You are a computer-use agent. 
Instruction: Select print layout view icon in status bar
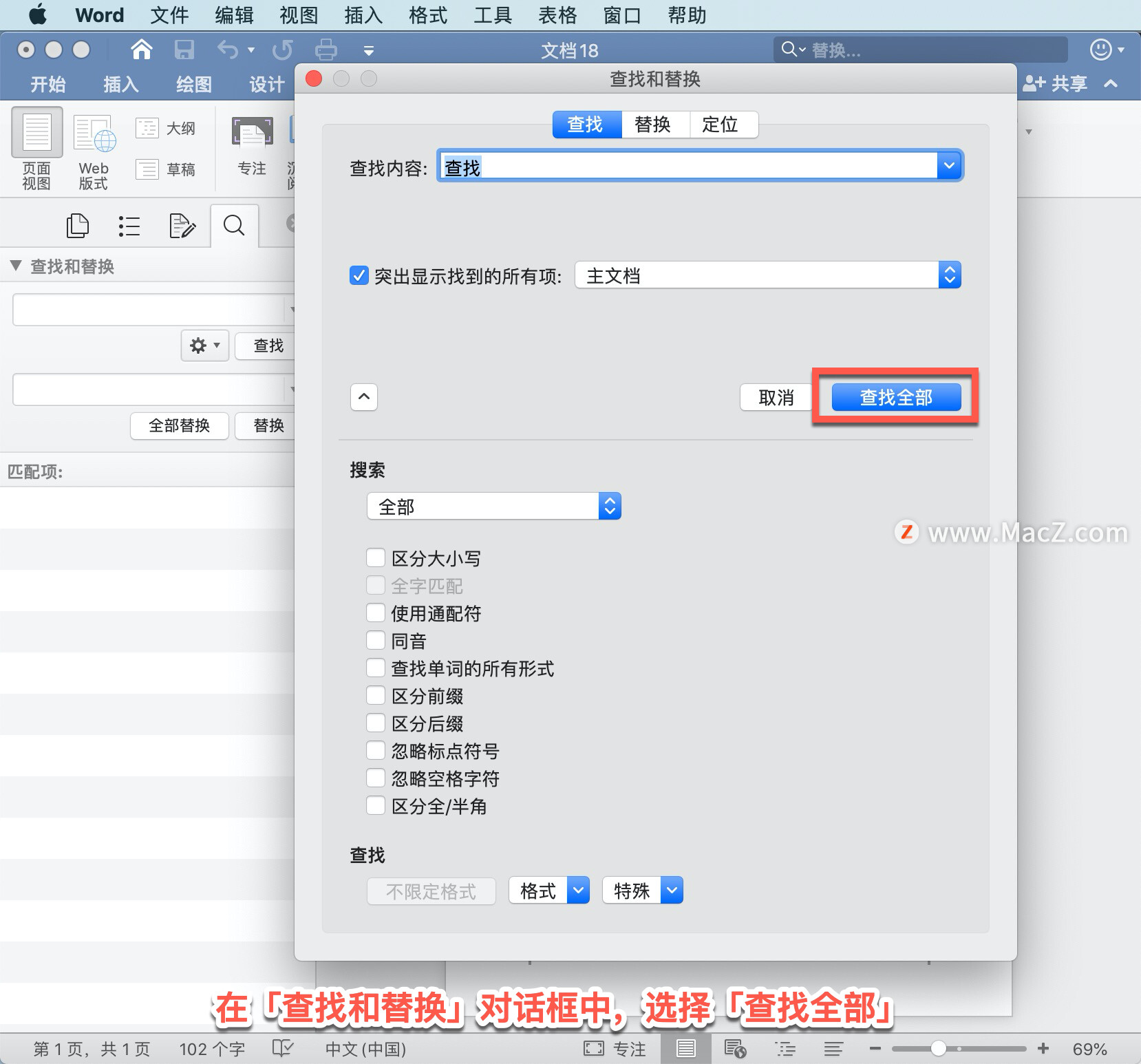click(685, 1048)
